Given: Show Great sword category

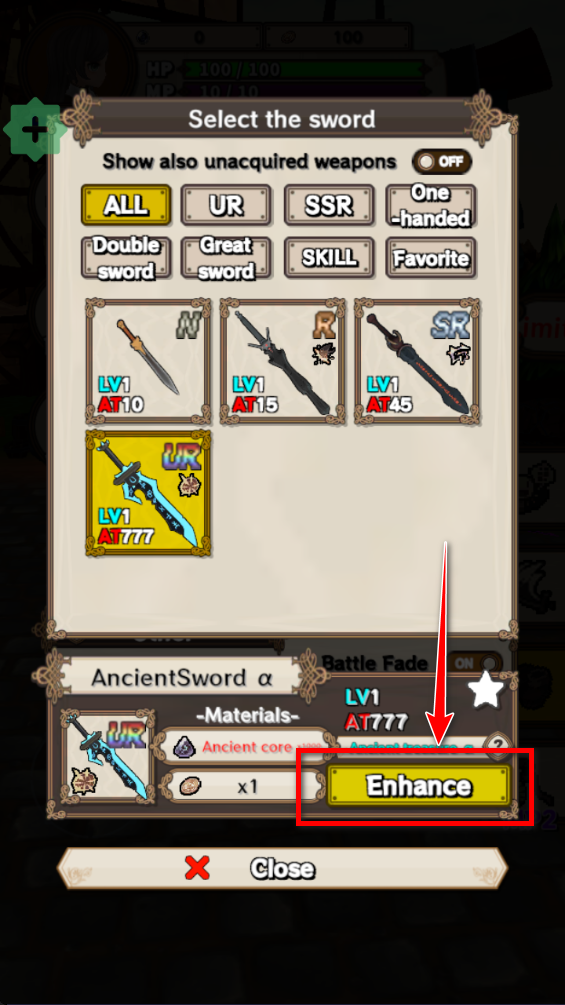Looking at the screenshot, I should tap(226, 258).
